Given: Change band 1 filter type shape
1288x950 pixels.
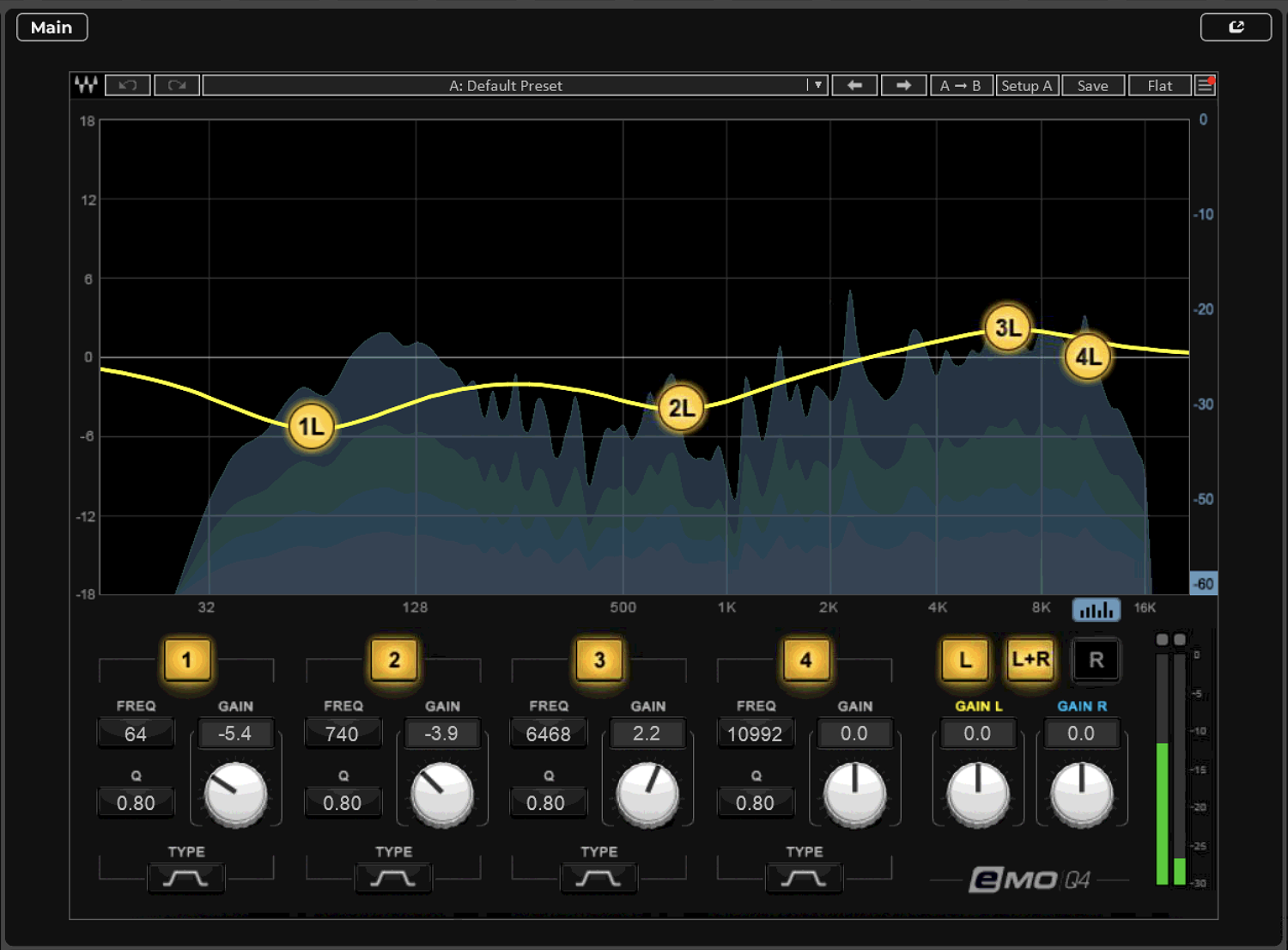Looking at the screenshot, I should pos(185,878).
